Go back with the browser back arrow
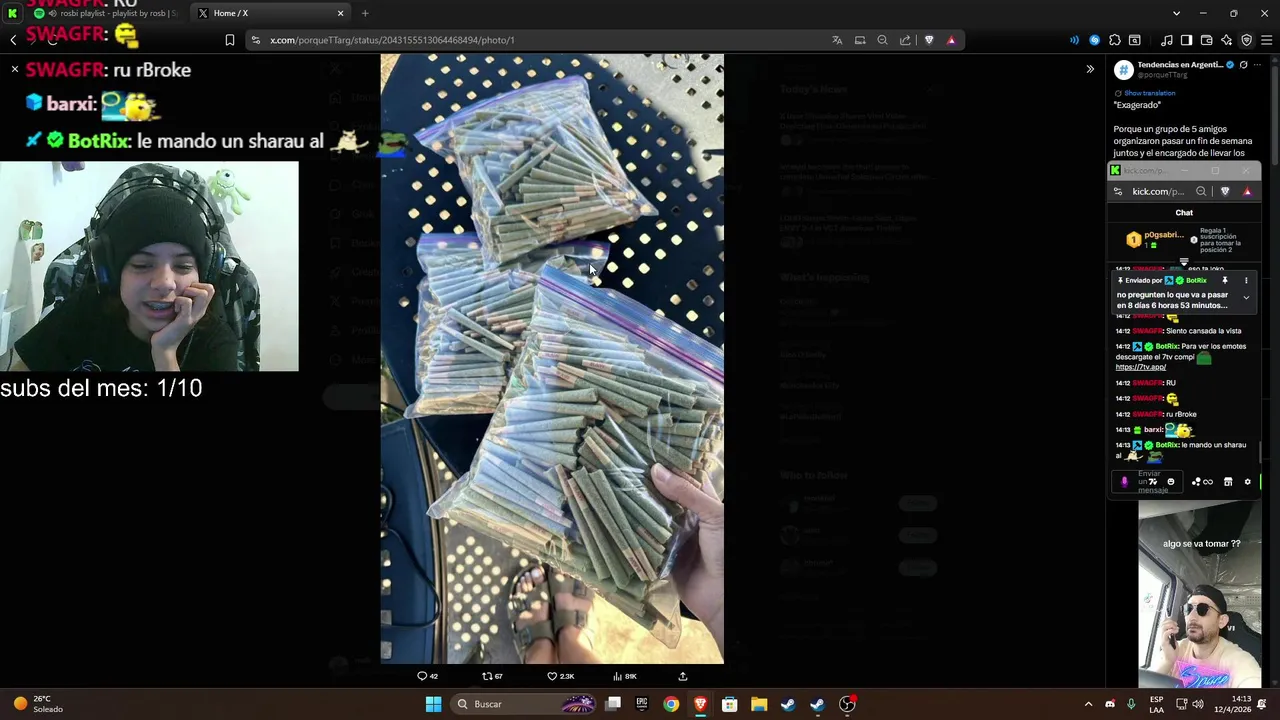The width and height of the screenshot is (1280, 720). 13,40
